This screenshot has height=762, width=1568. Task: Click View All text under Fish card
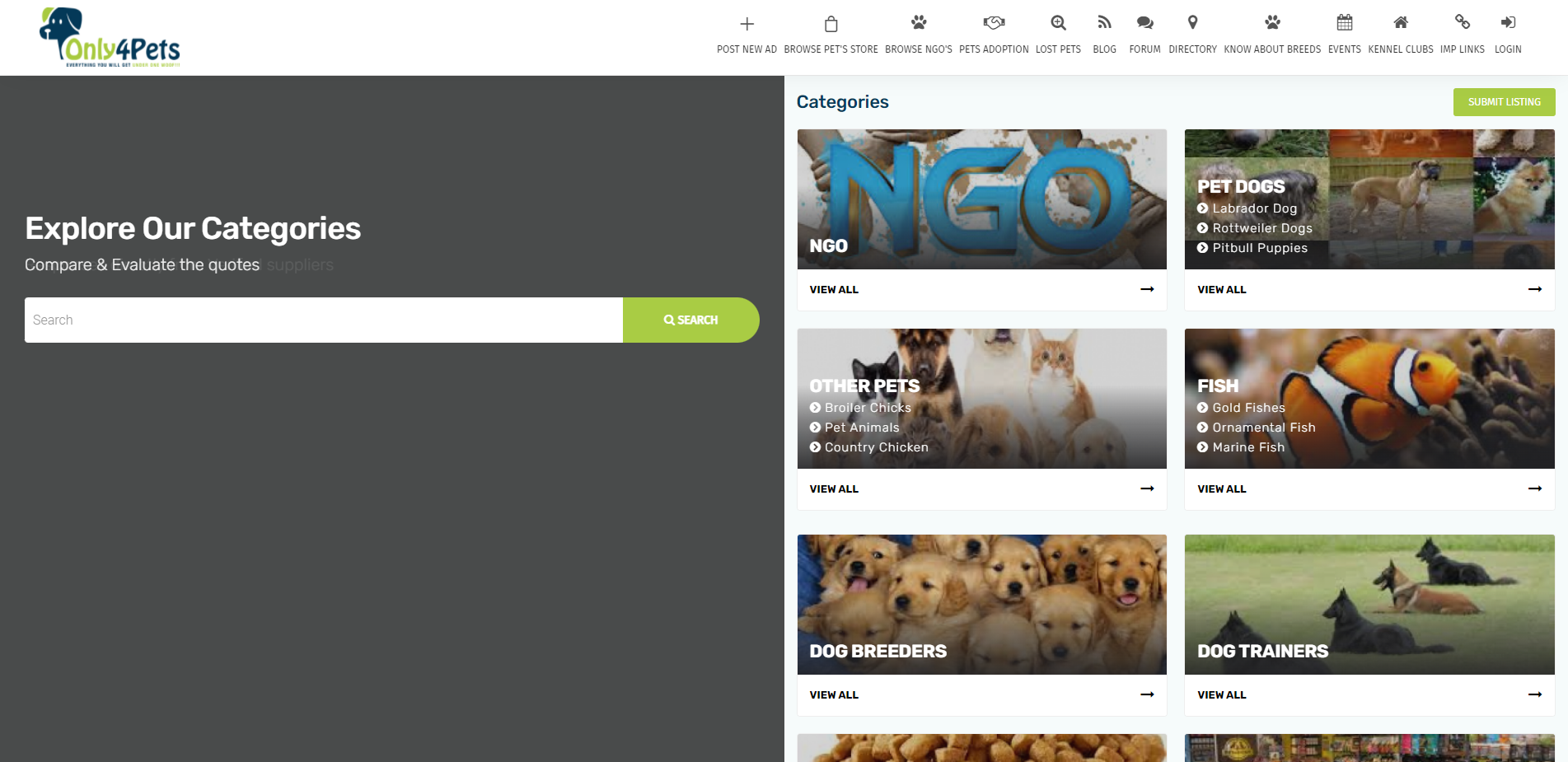1221,489
